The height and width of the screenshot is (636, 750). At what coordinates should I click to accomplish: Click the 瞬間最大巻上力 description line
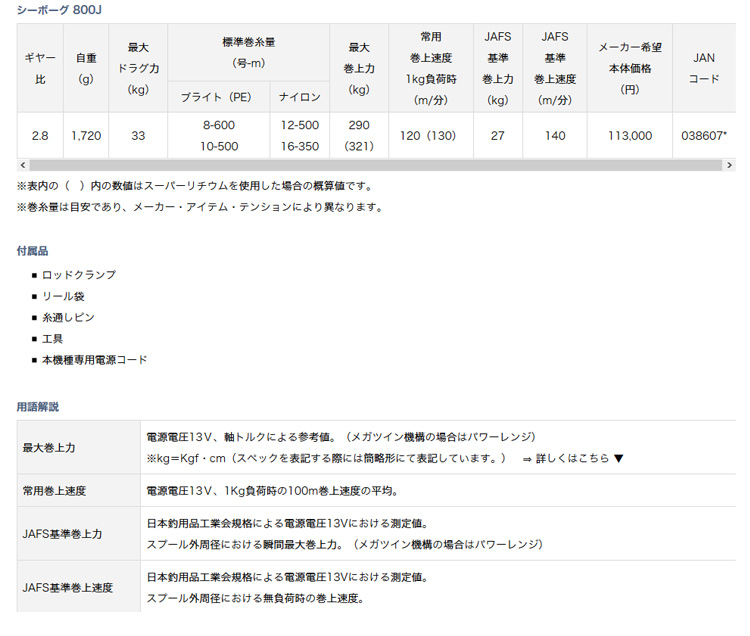click(345, 544)
